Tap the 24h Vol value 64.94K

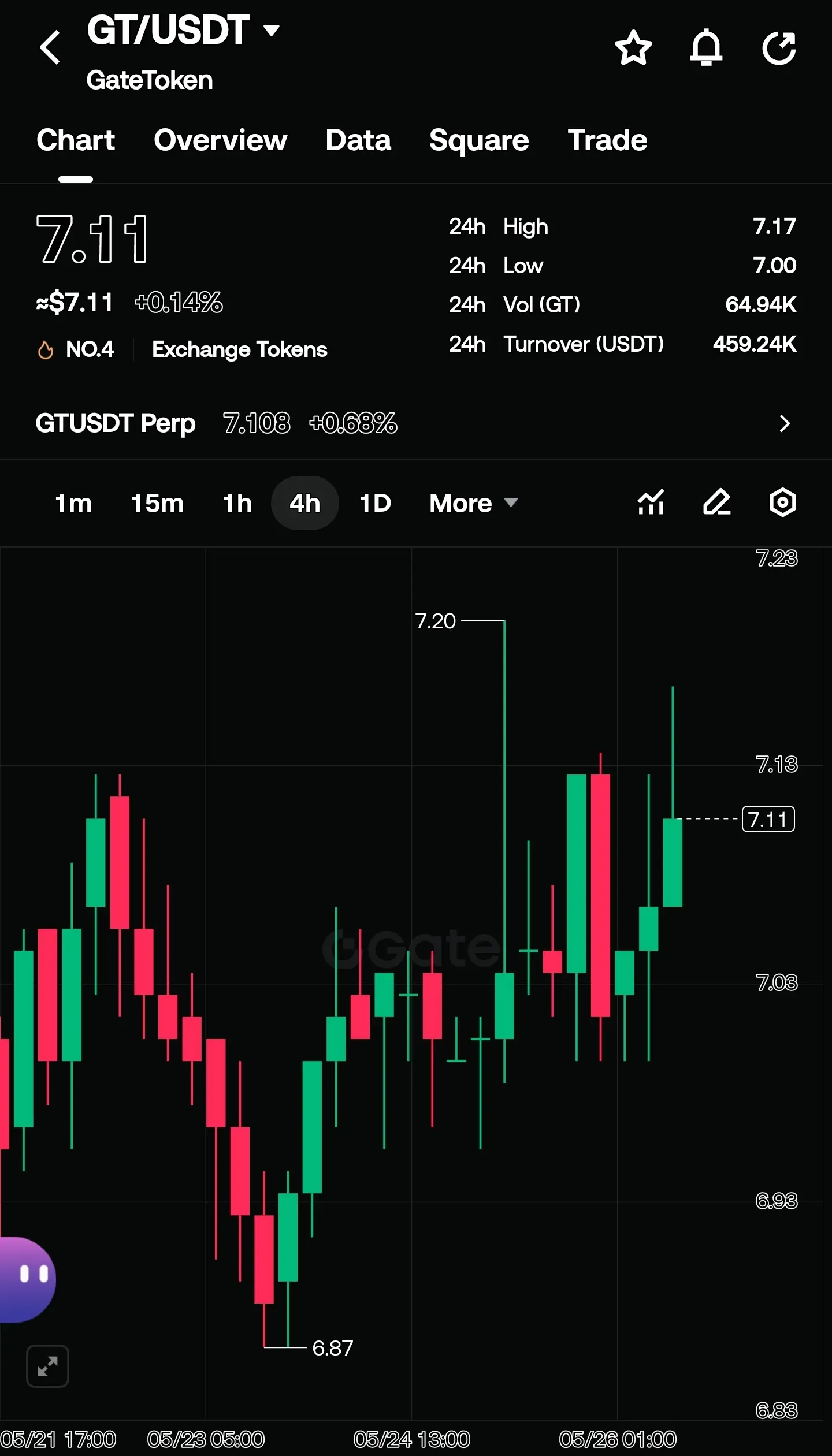click(761, 305)
